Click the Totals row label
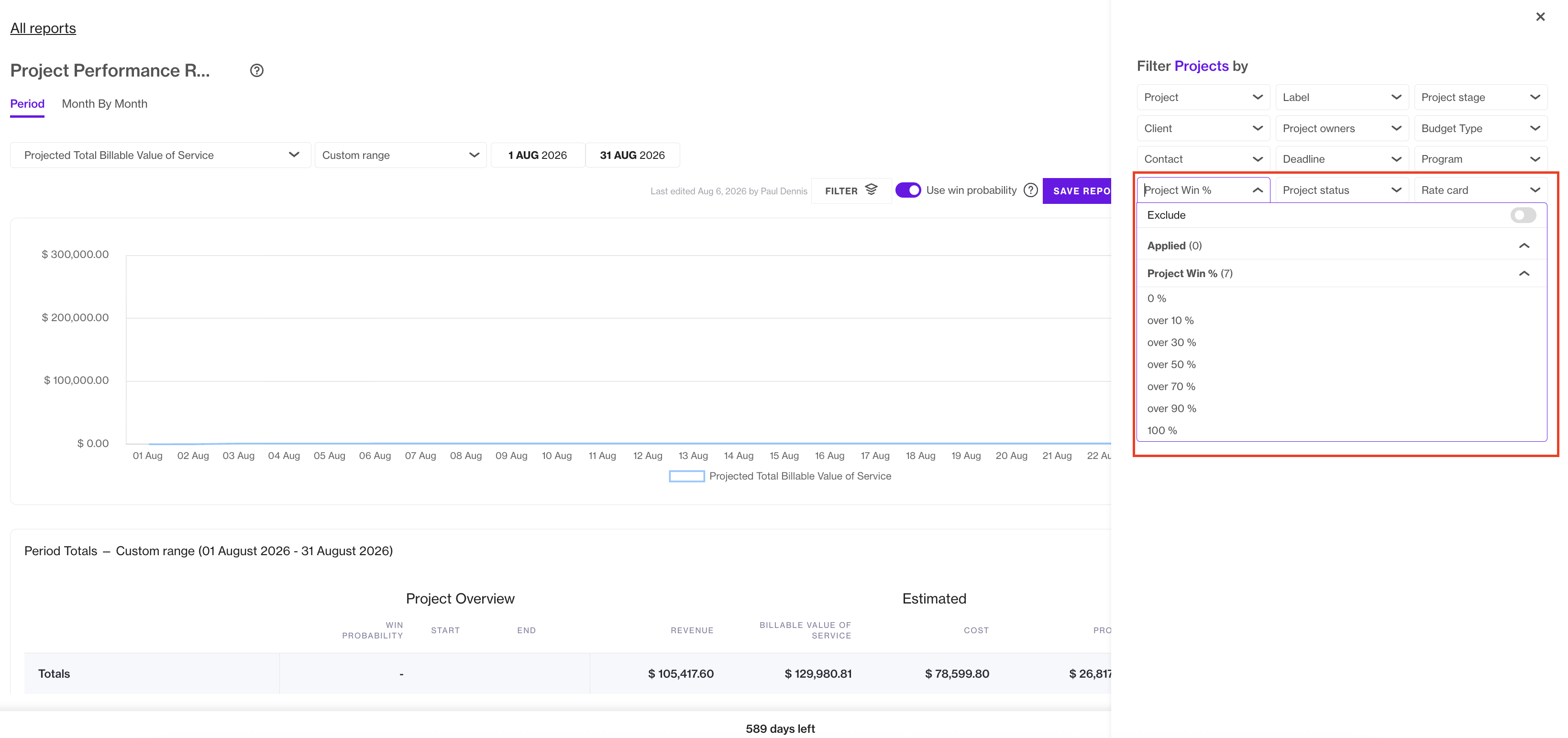Viewport: 1568px width, 738px height. tap(54, 673)
